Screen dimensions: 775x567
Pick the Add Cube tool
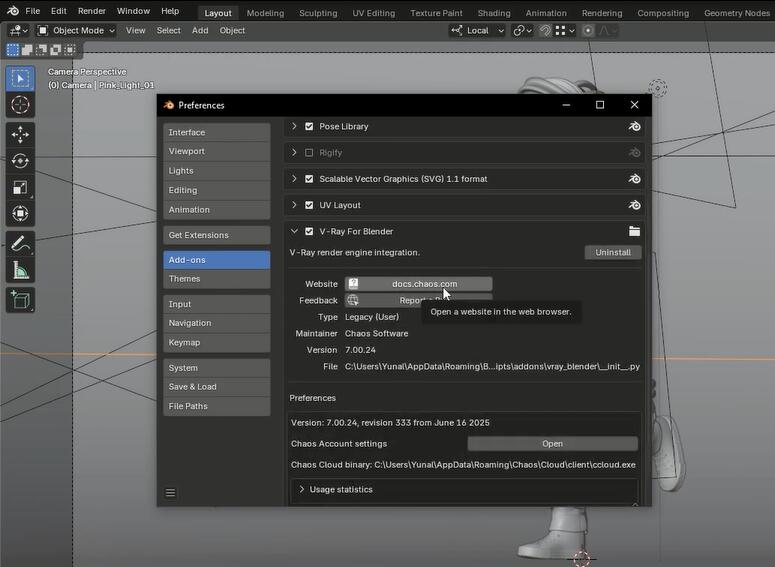click(20, 300)
